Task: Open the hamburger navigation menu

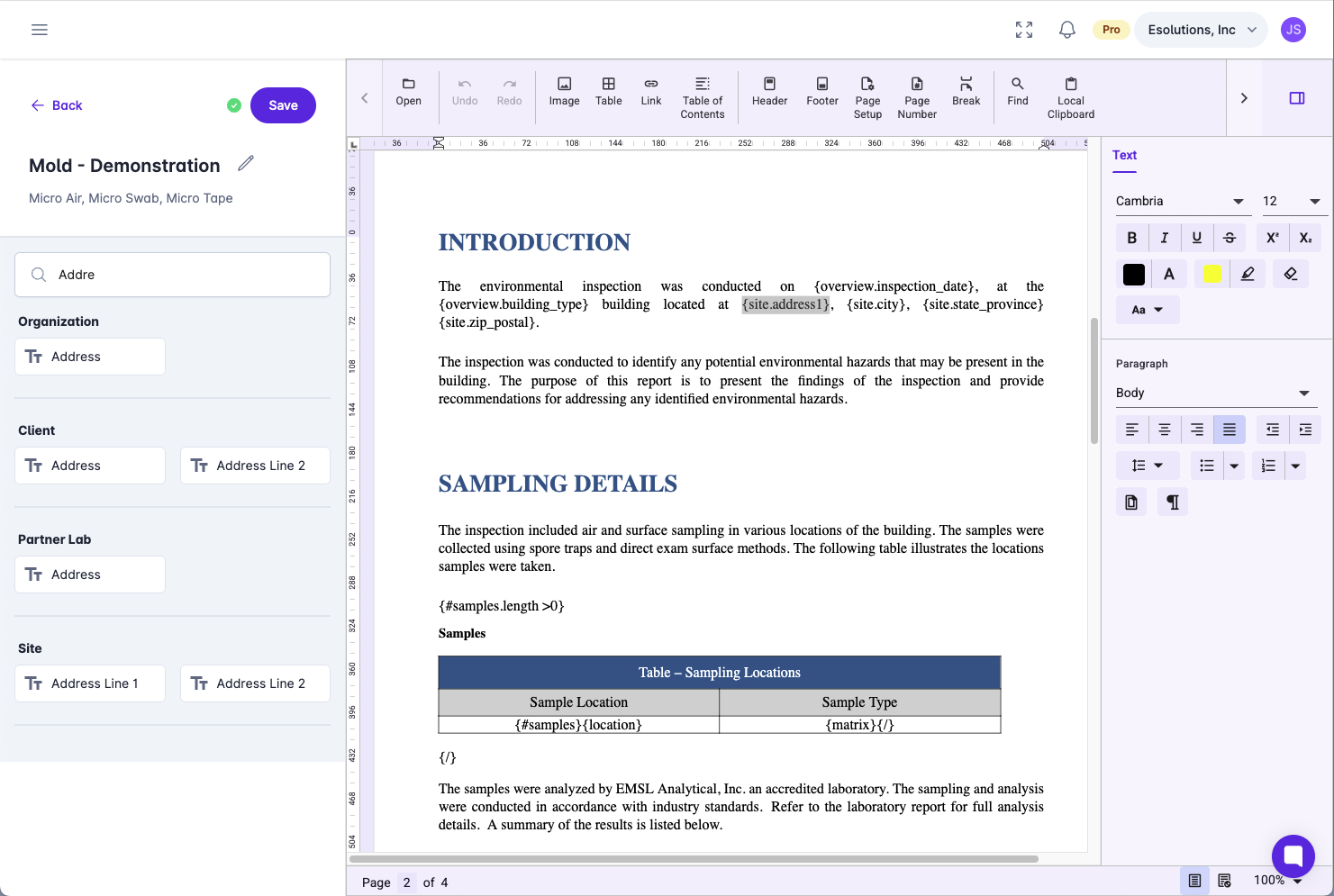Action: (x=40, y=30)
